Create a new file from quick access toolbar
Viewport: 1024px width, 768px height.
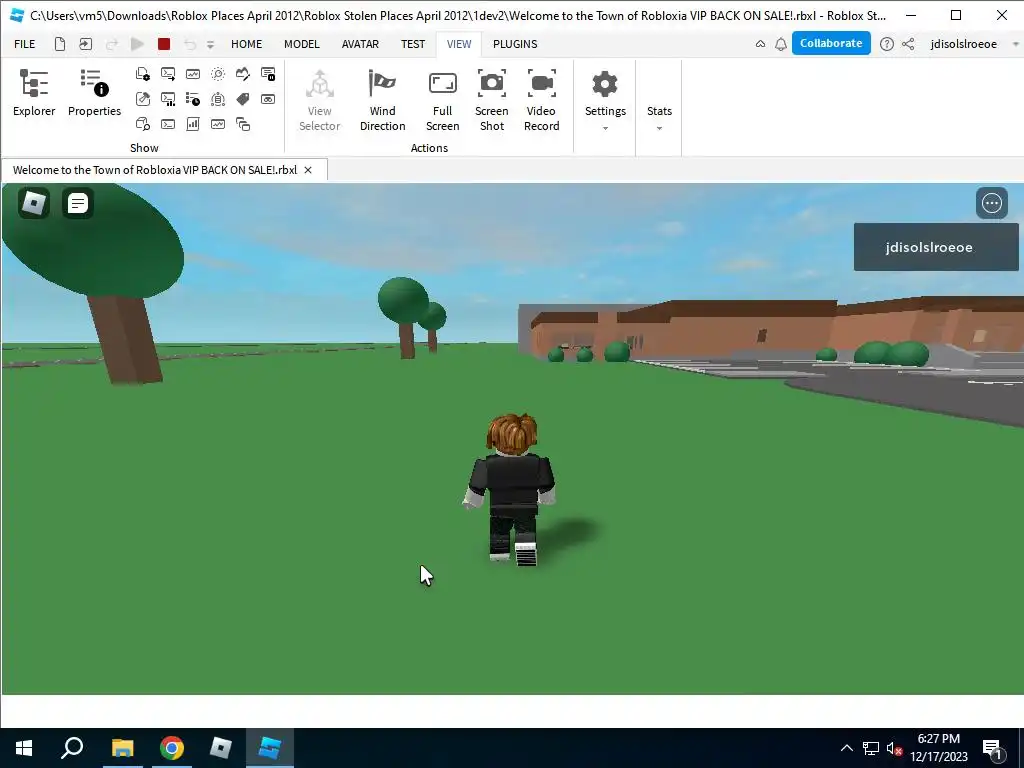tap(59, 44)
